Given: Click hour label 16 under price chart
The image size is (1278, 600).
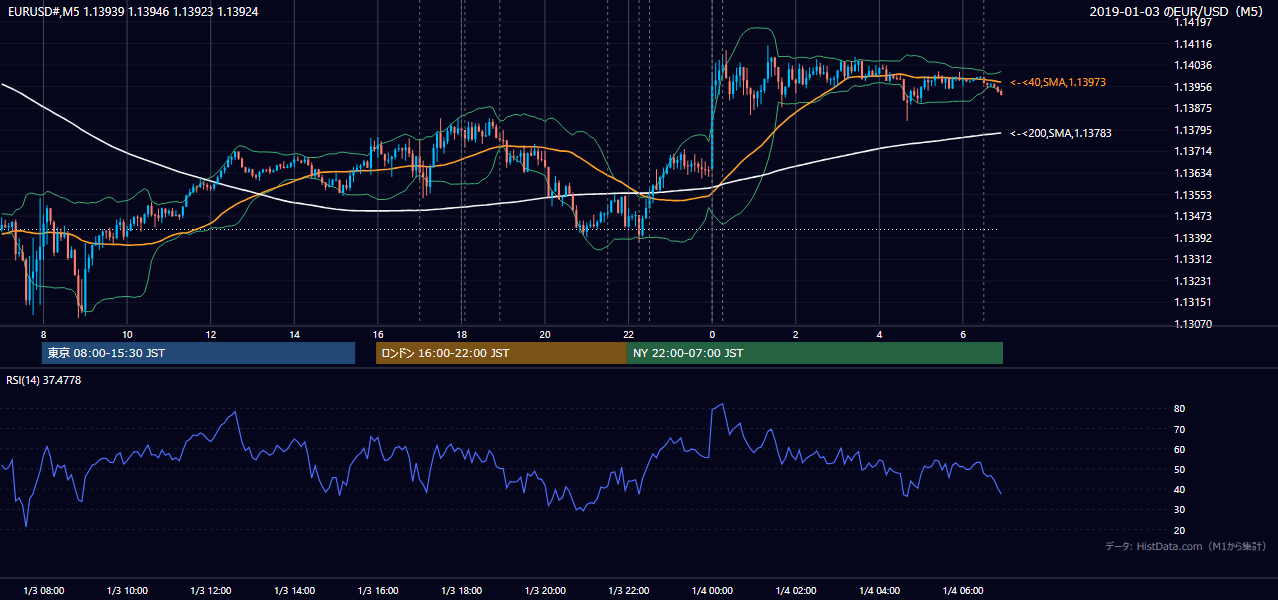Looking at the screenshot, I should click(x=378, y=334).
